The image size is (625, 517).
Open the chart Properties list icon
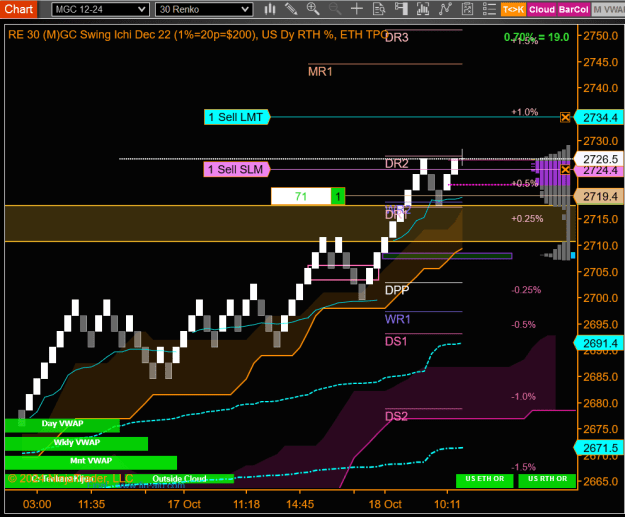click(489, 9)
